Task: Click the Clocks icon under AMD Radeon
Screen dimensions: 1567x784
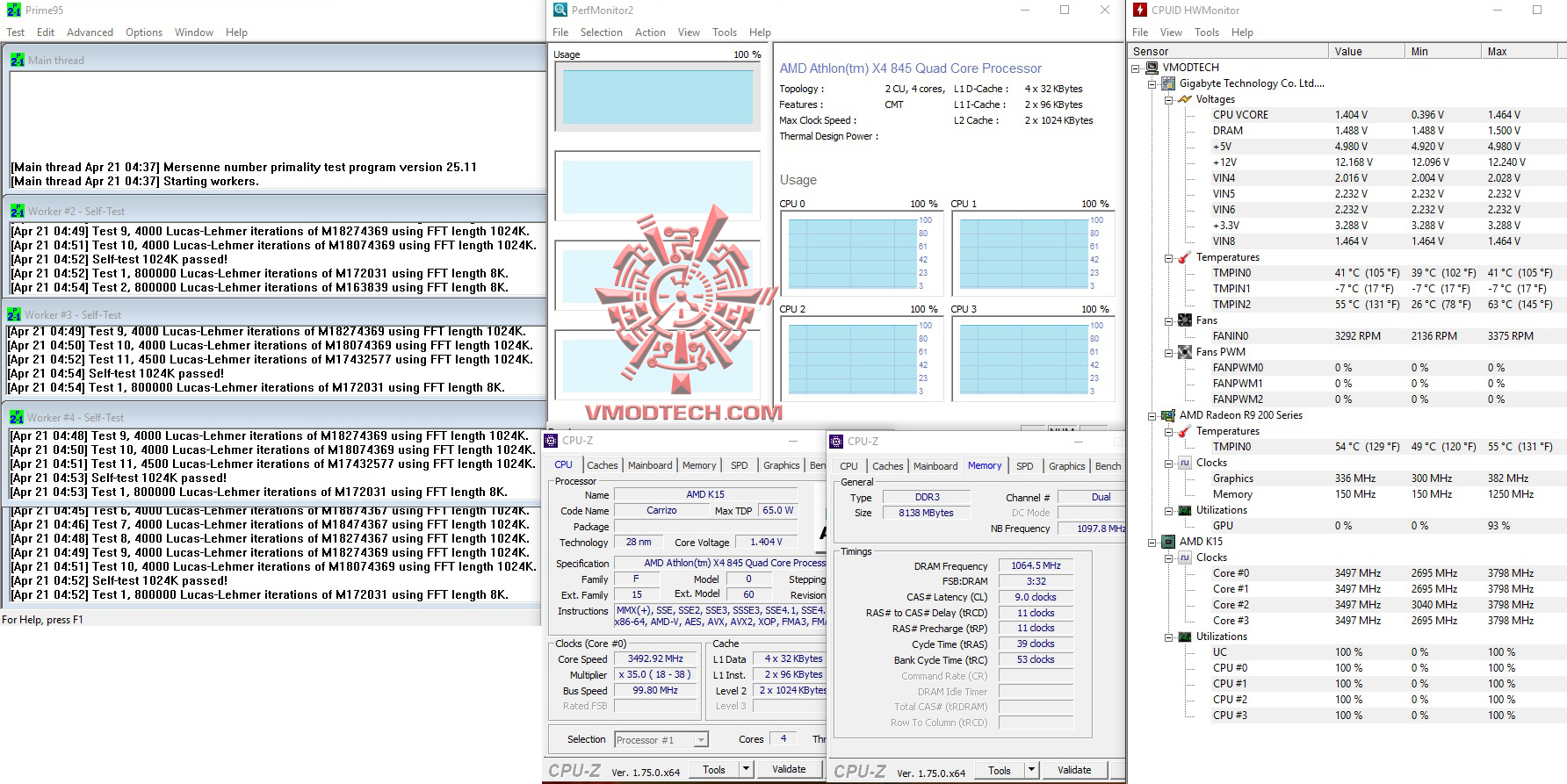Action: 1185,463
